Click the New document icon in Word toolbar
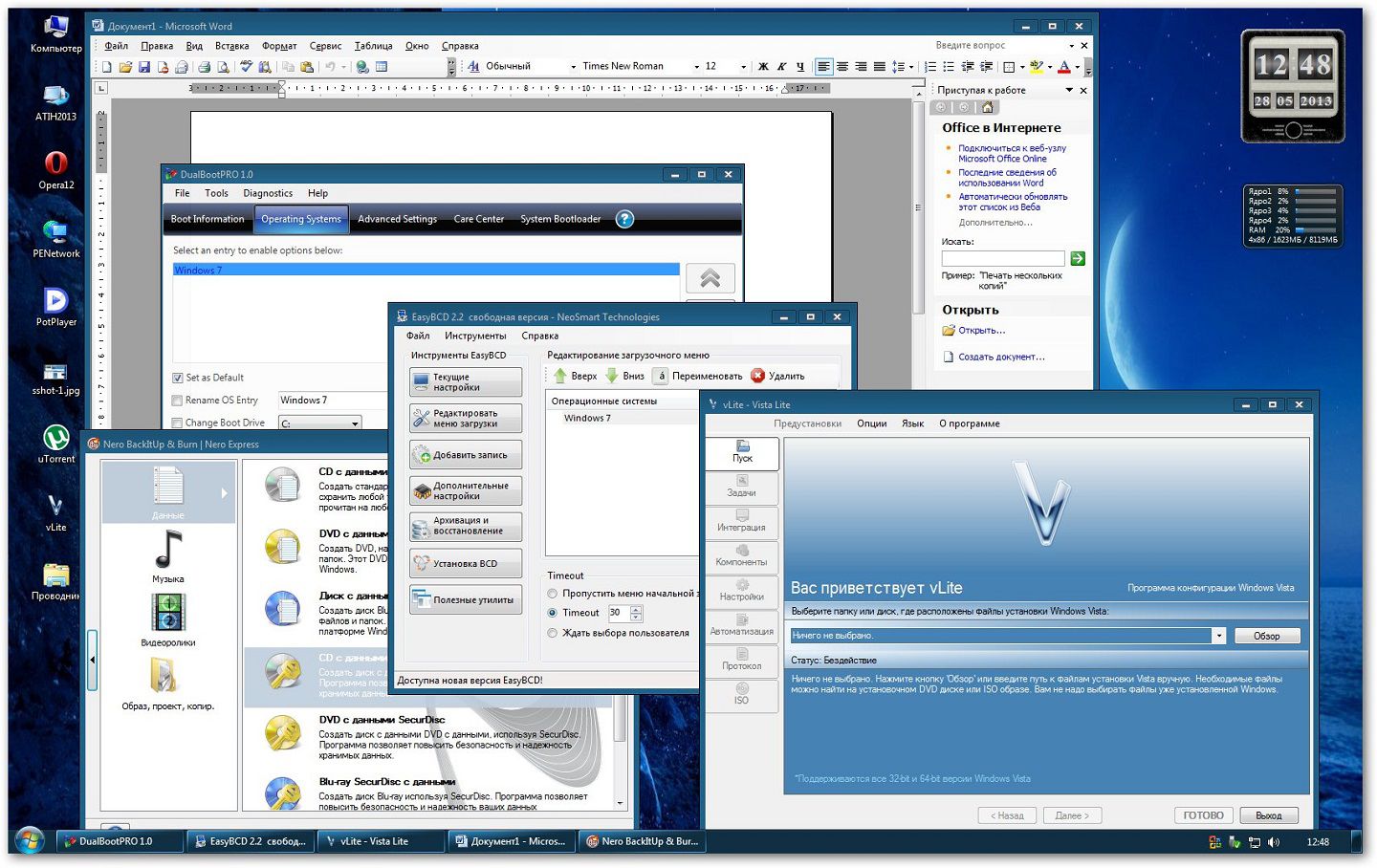The height and width of the screenshot is (868, 1377). pos(107,67)
